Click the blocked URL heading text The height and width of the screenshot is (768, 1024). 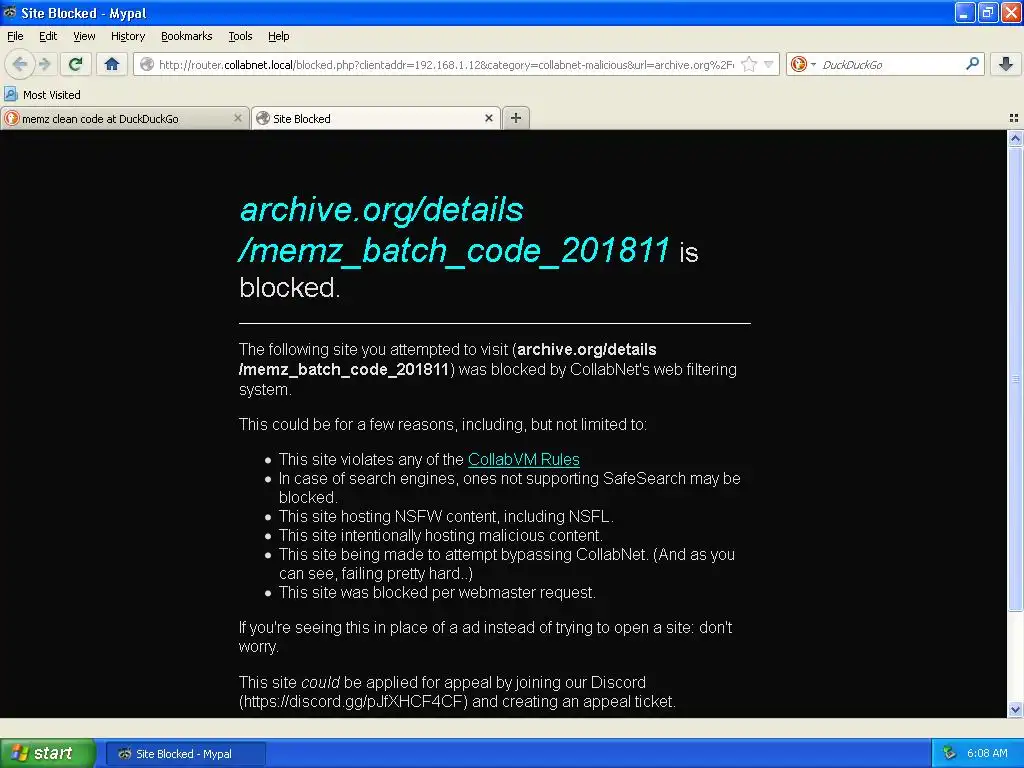click(455, 229)
